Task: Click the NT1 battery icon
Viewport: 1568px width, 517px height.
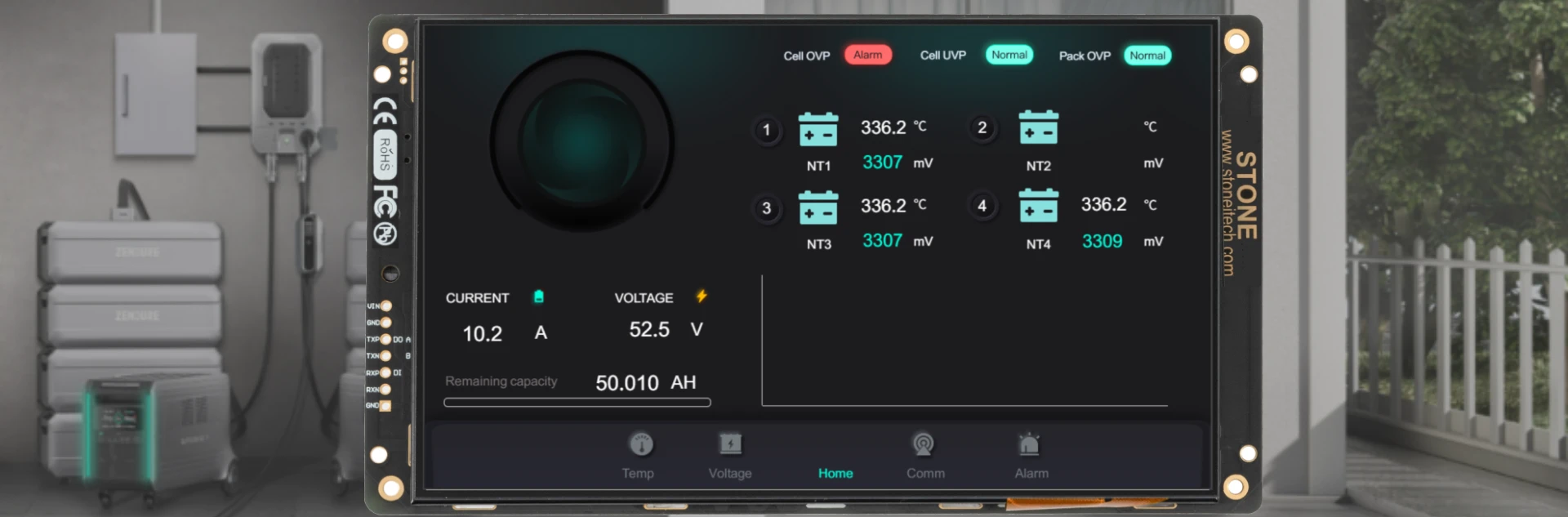Action: [x=818, y=130]
